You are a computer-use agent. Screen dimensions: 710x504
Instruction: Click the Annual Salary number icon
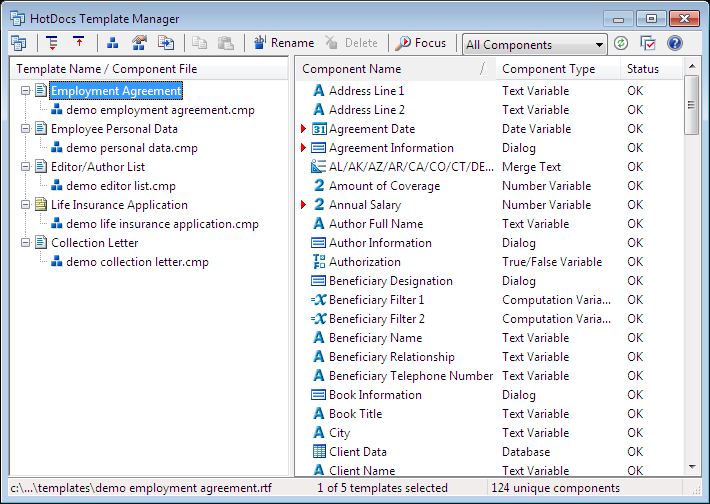[319, 205]
